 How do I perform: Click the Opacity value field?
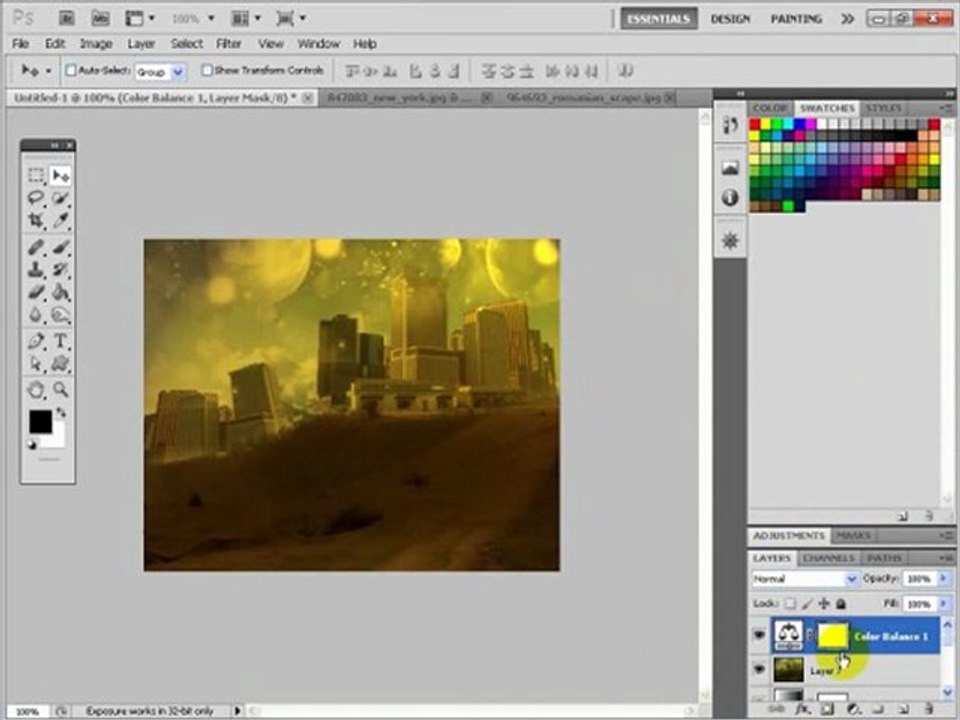point(920,578)
